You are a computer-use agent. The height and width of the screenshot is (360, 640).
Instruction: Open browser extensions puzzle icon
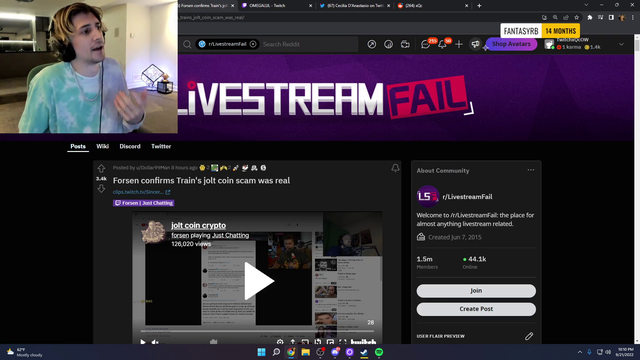pos(590,18)
